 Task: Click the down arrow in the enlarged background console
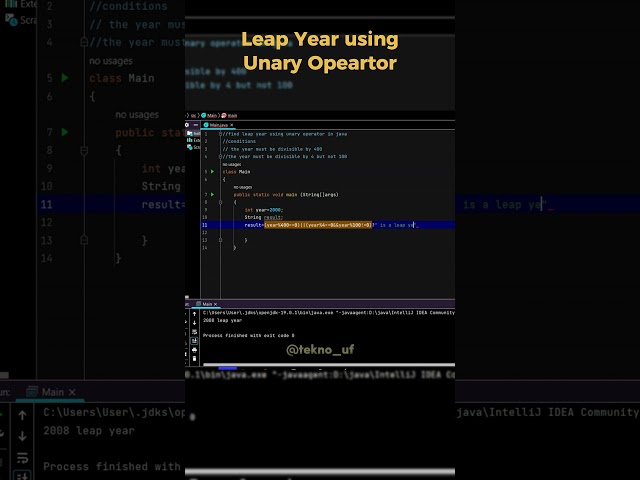click(x=22, y=436)
